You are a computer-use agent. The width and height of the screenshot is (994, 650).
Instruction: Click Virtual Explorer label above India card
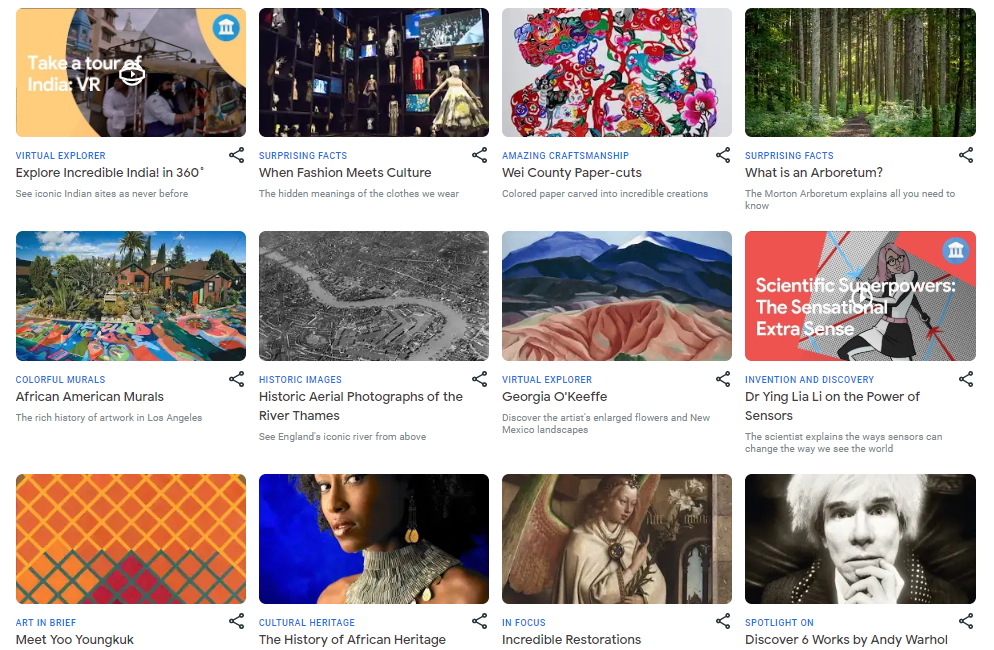(61, 155)
